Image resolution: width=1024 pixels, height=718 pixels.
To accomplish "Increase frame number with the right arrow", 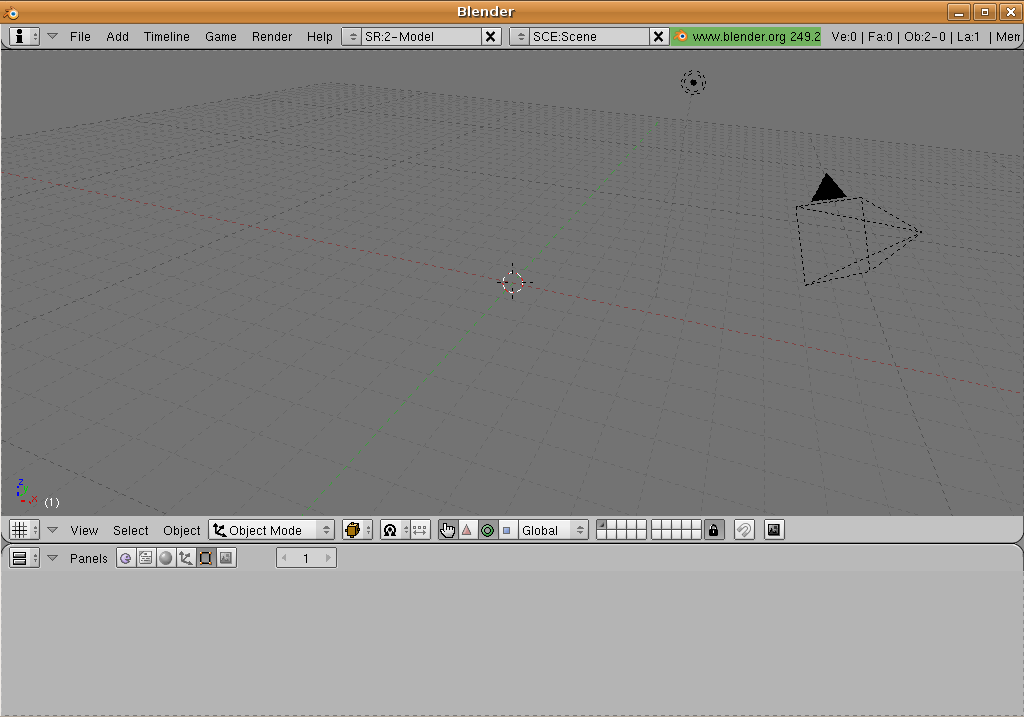I will (328, 559).
